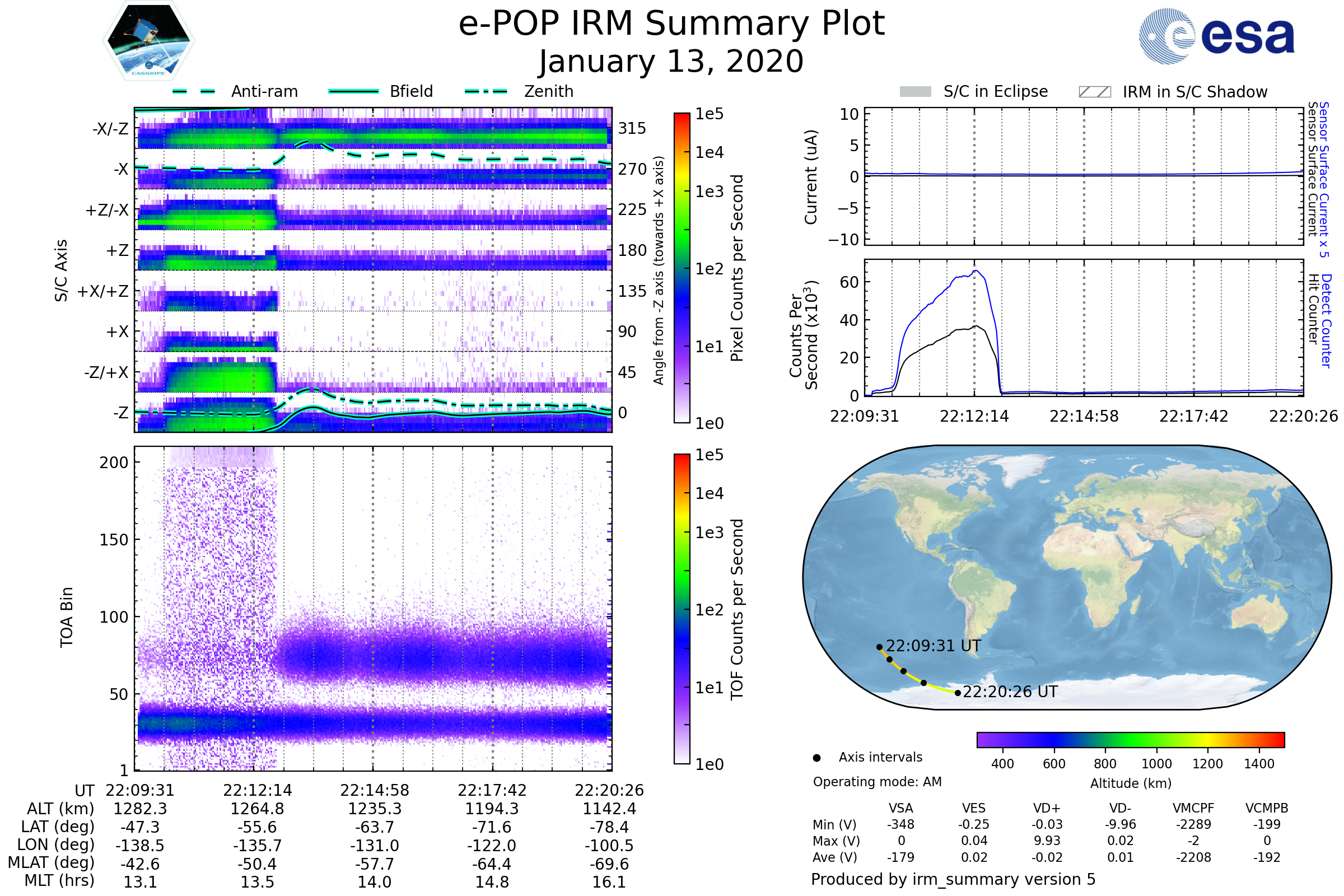Click the blue Detect Counter peak
Image resolution: width=1344 pixels, height=896 pixels.
tap(976, 272)
